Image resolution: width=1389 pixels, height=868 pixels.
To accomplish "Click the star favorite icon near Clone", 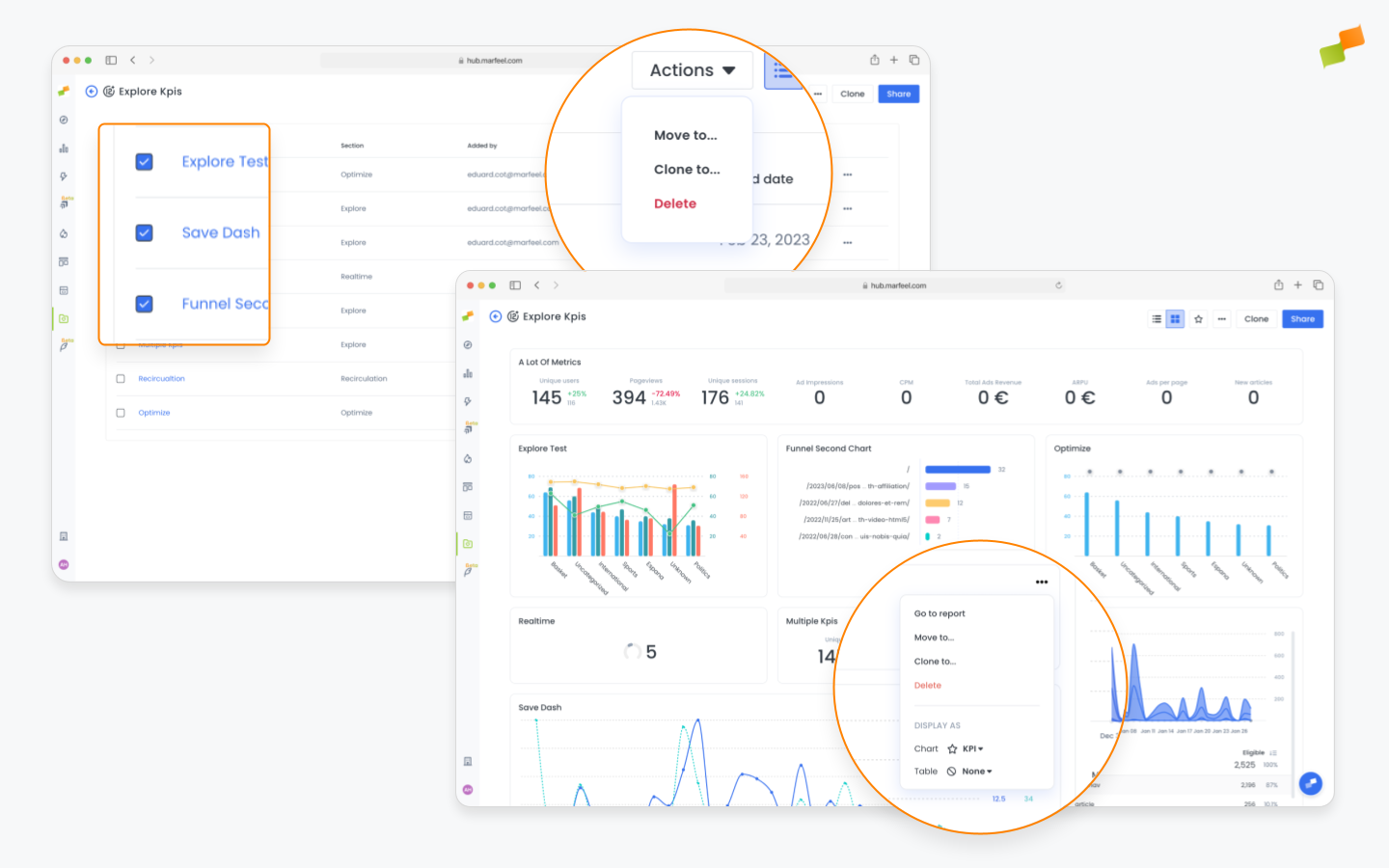I will [1198, 318].
